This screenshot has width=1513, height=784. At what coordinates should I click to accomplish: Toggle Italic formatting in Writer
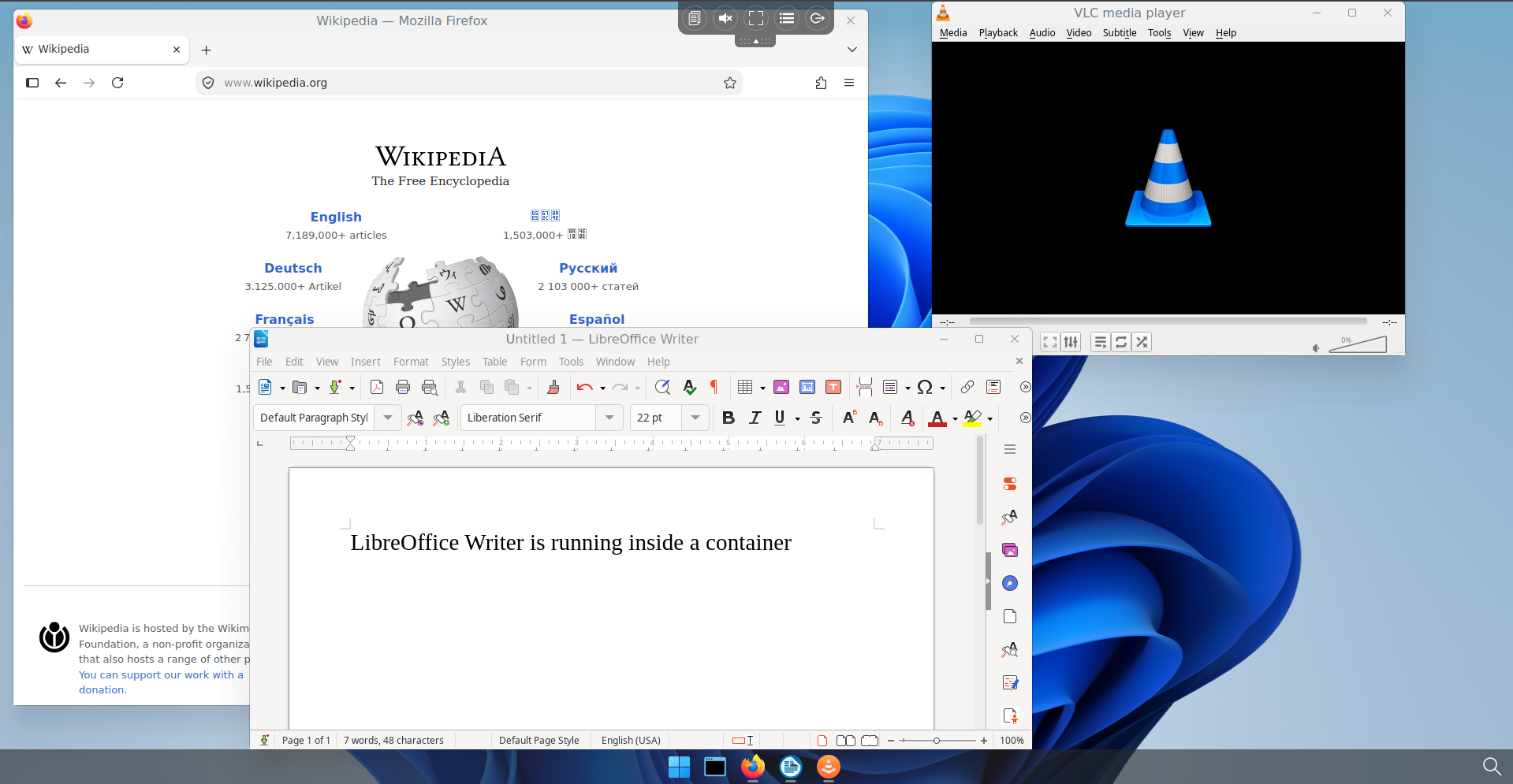[755, 418]
